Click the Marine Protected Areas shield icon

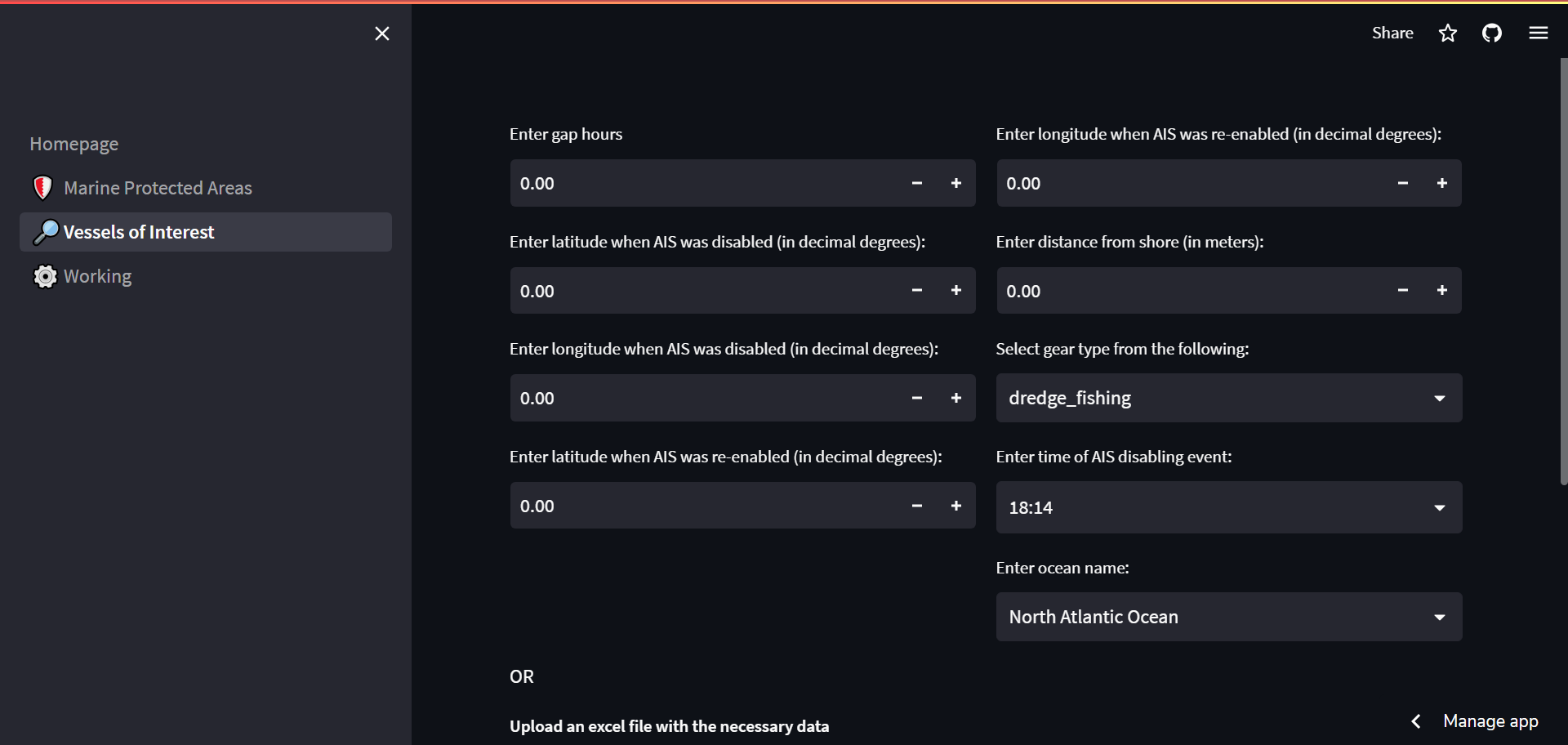point(43,188)
